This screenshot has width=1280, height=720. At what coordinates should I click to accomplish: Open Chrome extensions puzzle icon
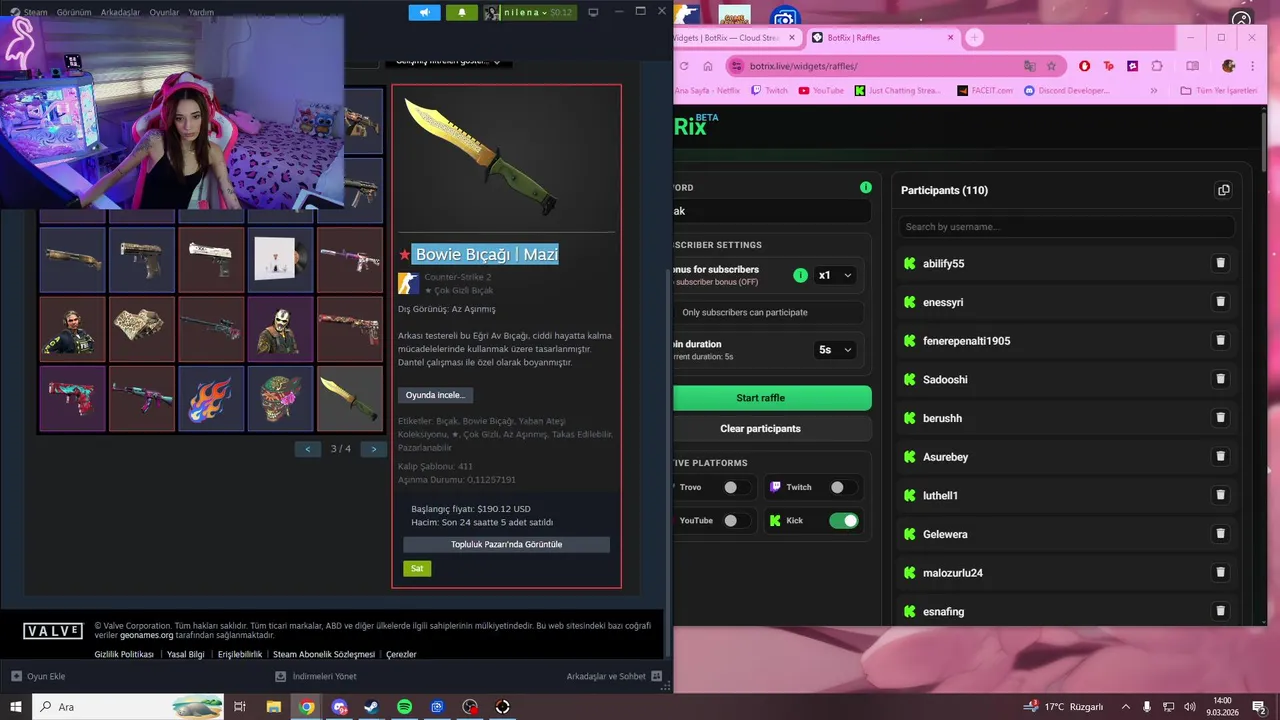click(x=1157, y=66)
